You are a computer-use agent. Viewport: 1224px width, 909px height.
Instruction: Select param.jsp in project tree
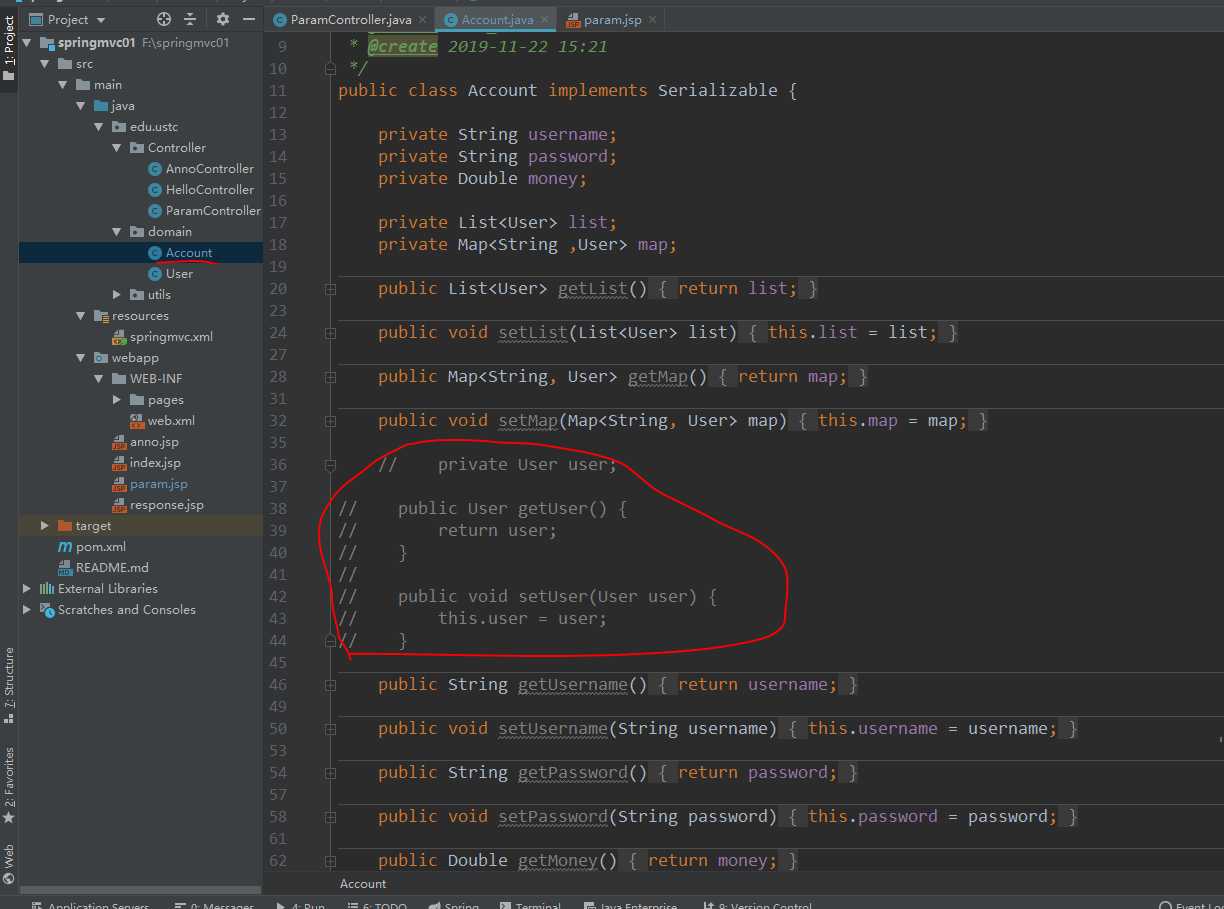(x=158, y=484)
